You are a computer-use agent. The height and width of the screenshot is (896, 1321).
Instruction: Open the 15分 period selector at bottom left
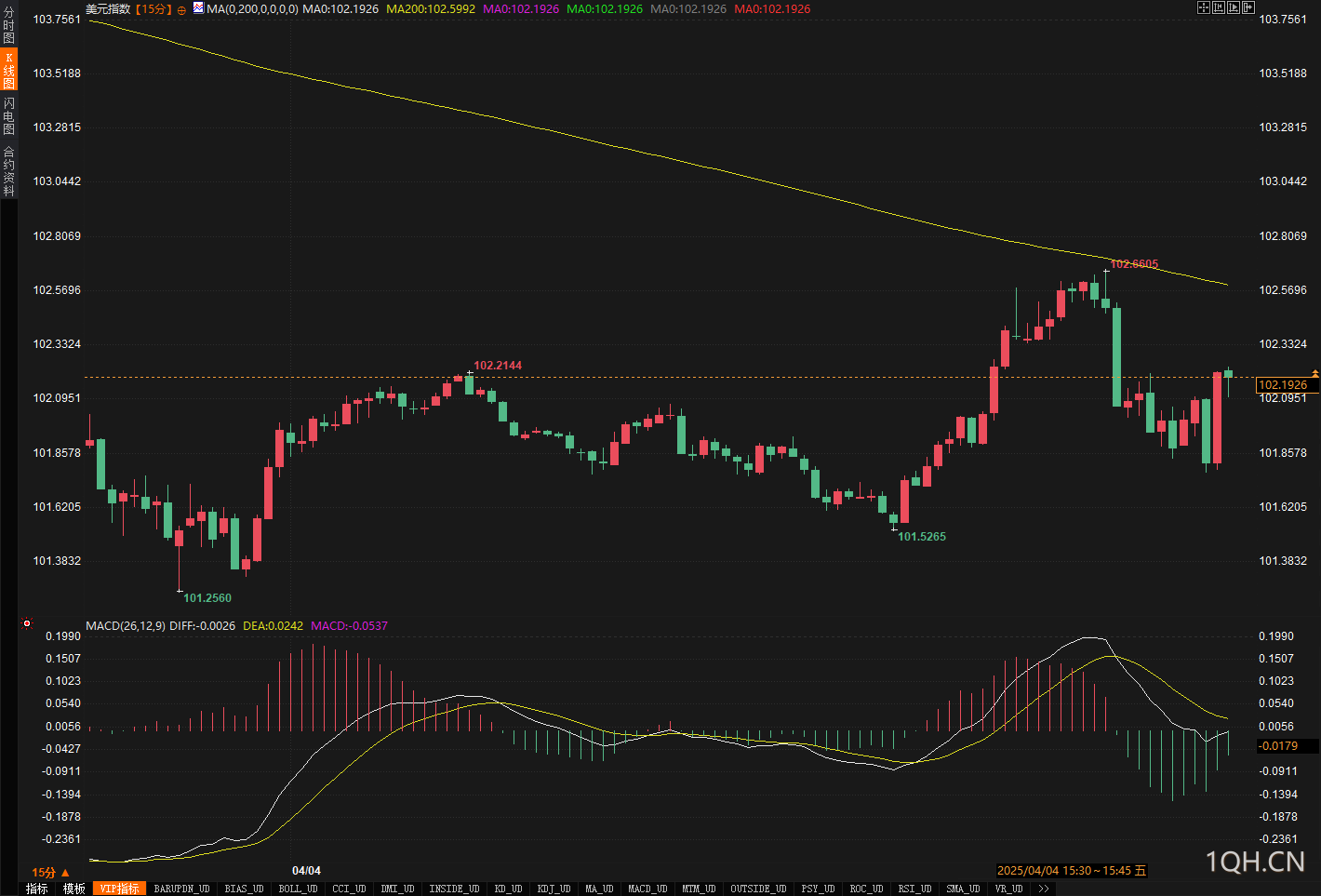(x=50, y=872)
